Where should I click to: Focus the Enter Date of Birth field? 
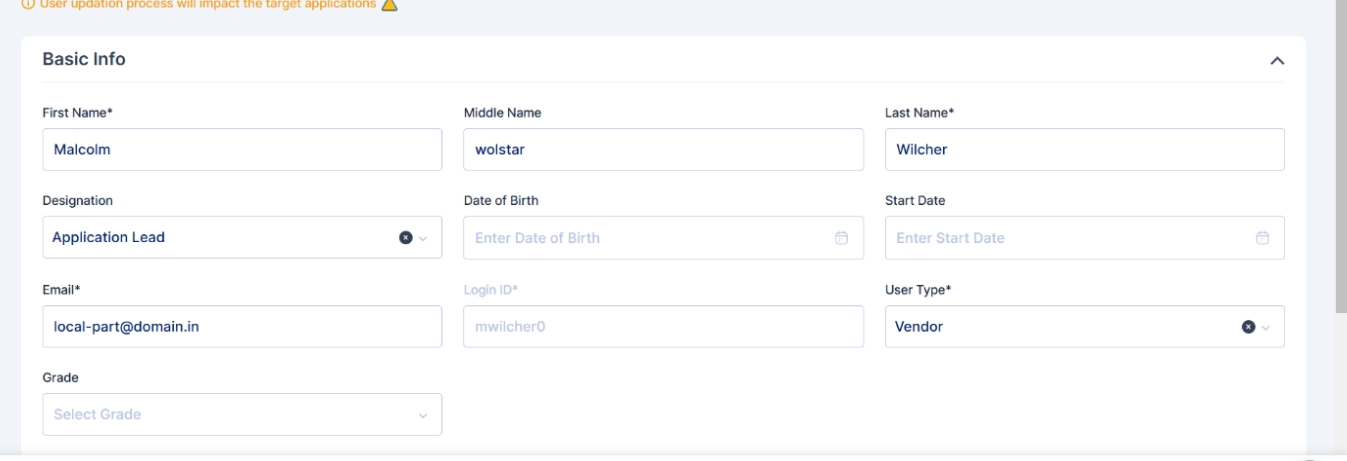click(x=645, y=238)
